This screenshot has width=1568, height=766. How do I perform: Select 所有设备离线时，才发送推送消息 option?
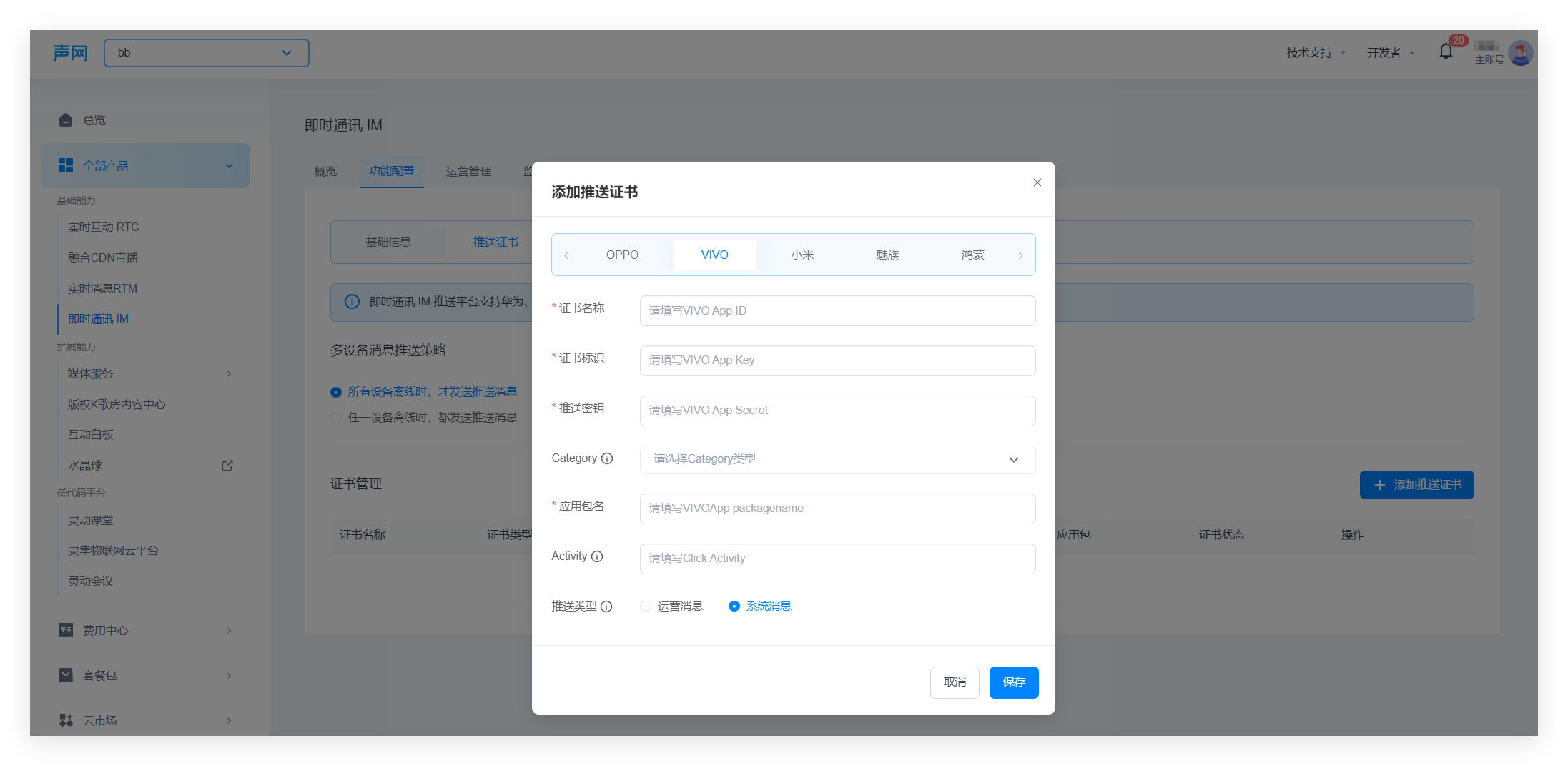(423, 392)
